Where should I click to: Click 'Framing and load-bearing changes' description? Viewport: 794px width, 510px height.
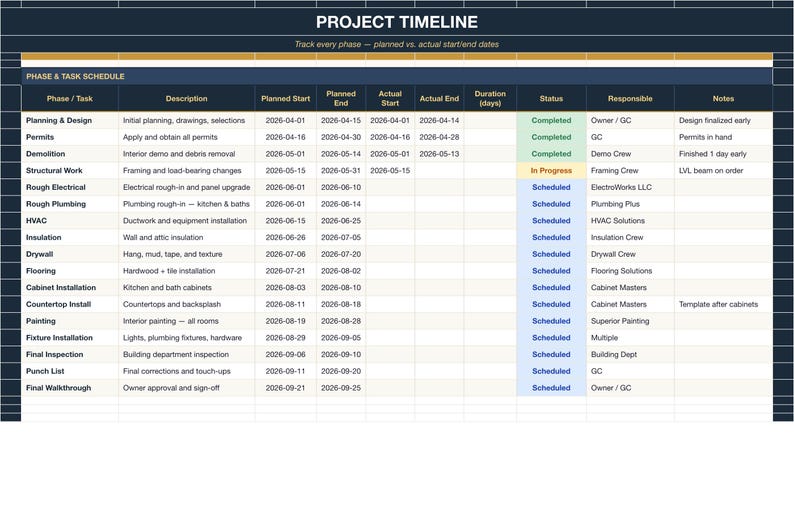(186, 170)
